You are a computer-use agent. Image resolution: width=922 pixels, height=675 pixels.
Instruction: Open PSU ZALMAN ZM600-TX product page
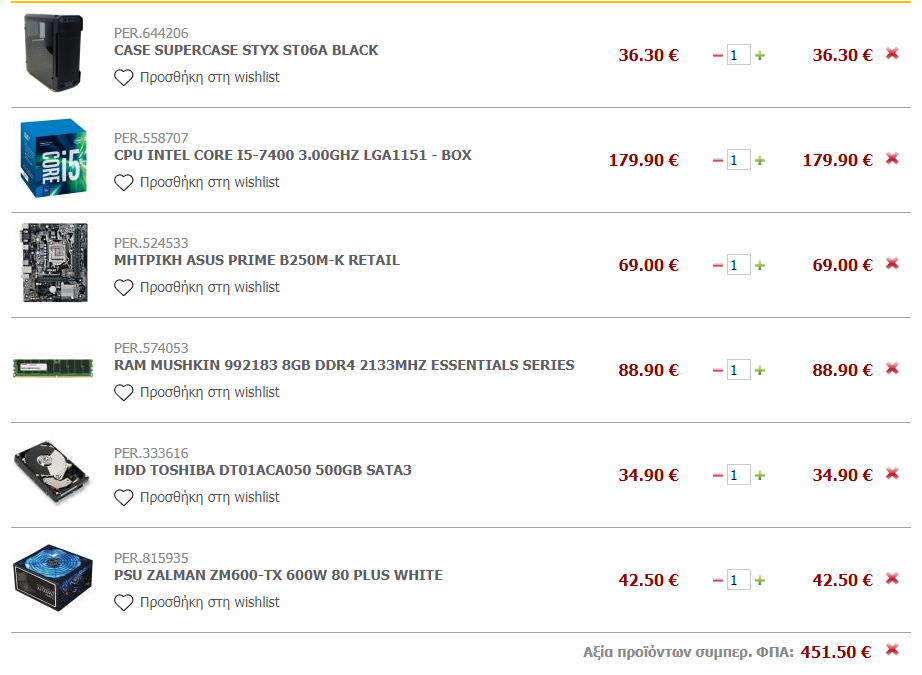pos(278,575)
